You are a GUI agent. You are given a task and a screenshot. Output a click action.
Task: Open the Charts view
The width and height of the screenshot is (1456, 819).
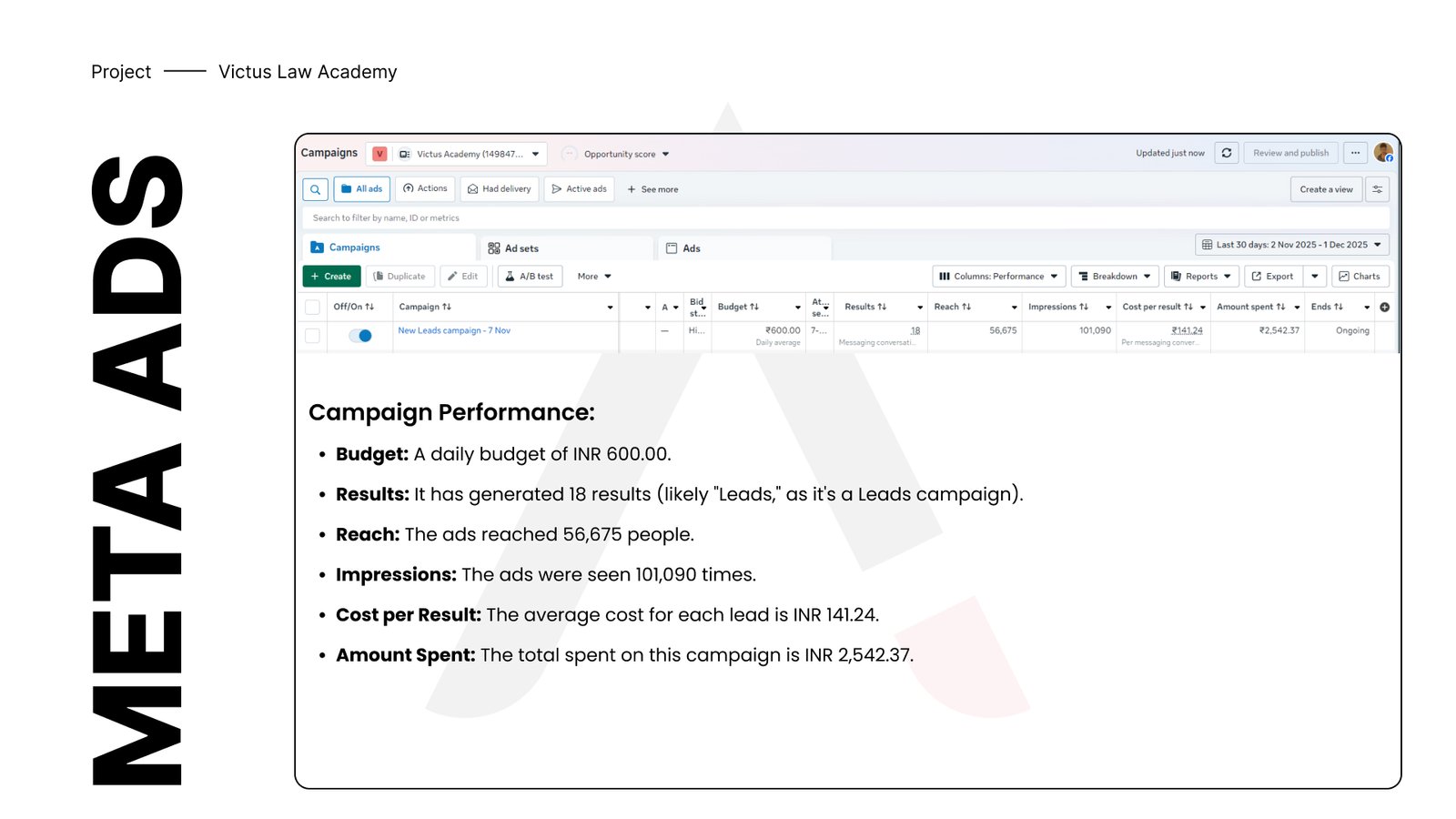[x=1360, y=277]
